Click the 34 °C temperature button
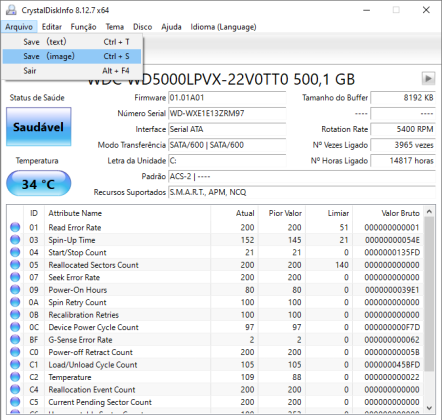 [x=39, y=184]
